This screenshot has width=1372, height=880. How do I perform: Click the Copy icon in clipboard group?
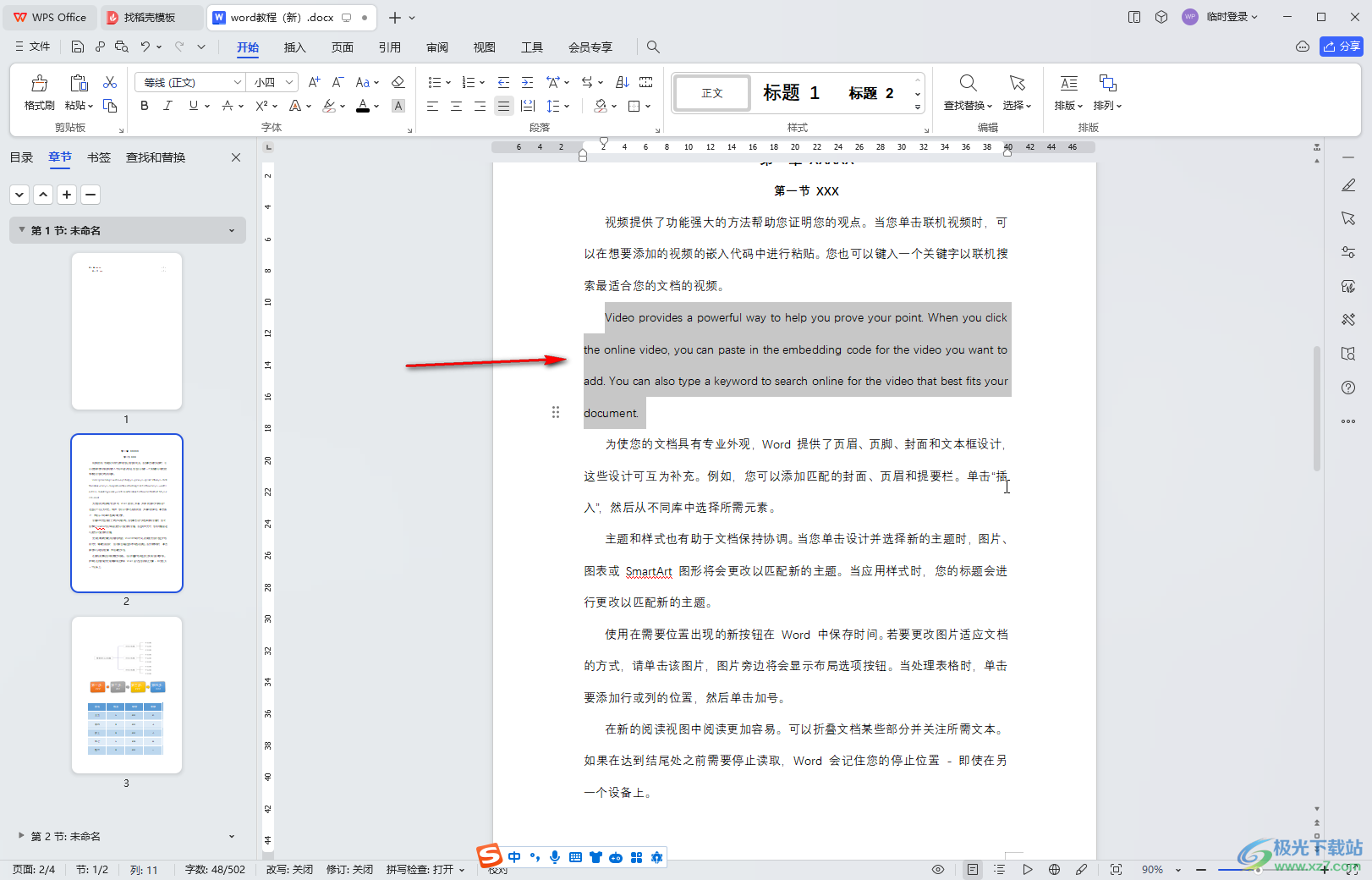click(110, 106)
